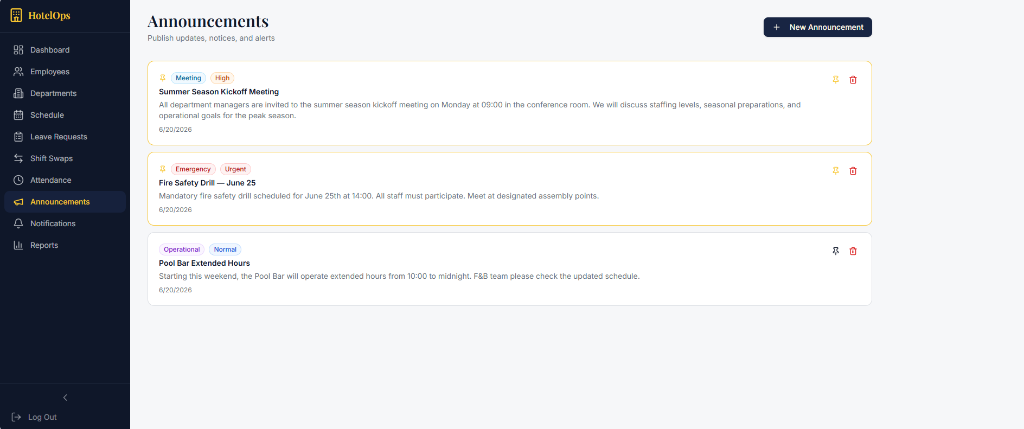1024x429 pixels.
Task: Pin the Pool Bar Extended Hours announcement
Action: 835,251
